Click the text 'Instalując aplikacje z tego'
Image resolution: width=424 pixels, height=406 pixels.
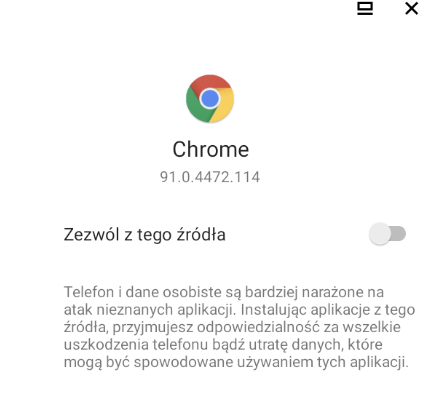coord(328,310)
